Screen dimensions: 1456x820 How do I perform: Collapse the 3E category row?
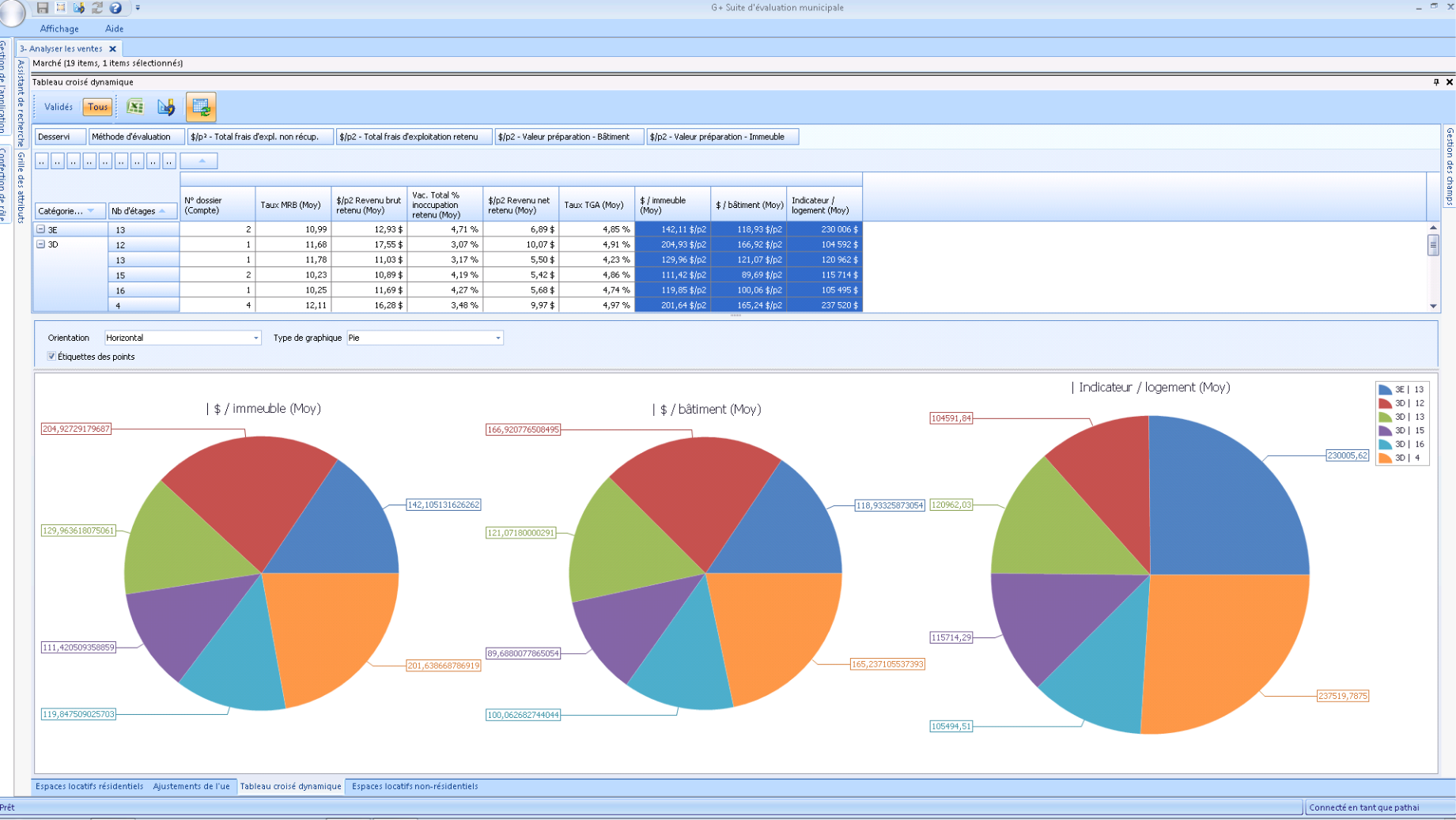click(x=41, y=229)
